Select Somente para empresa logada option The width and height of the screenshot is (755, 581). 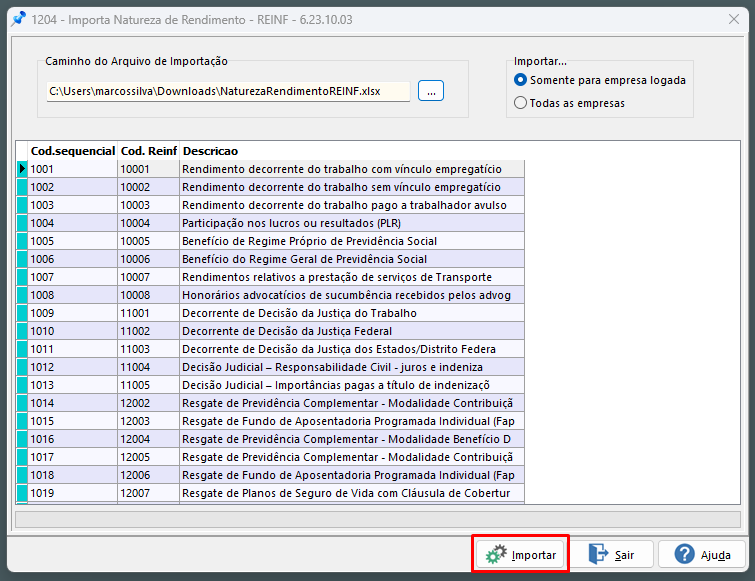click(600, 80)
